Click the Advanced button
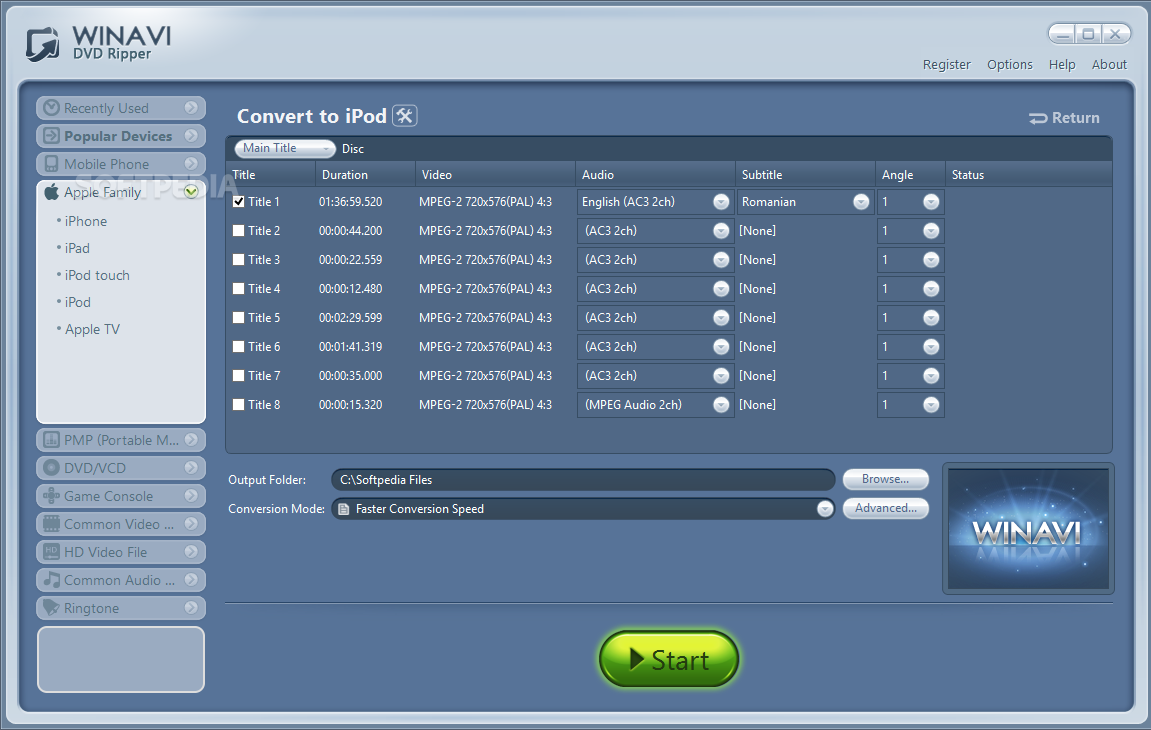This screenshot has width=1151, height=730. (885, 508)
